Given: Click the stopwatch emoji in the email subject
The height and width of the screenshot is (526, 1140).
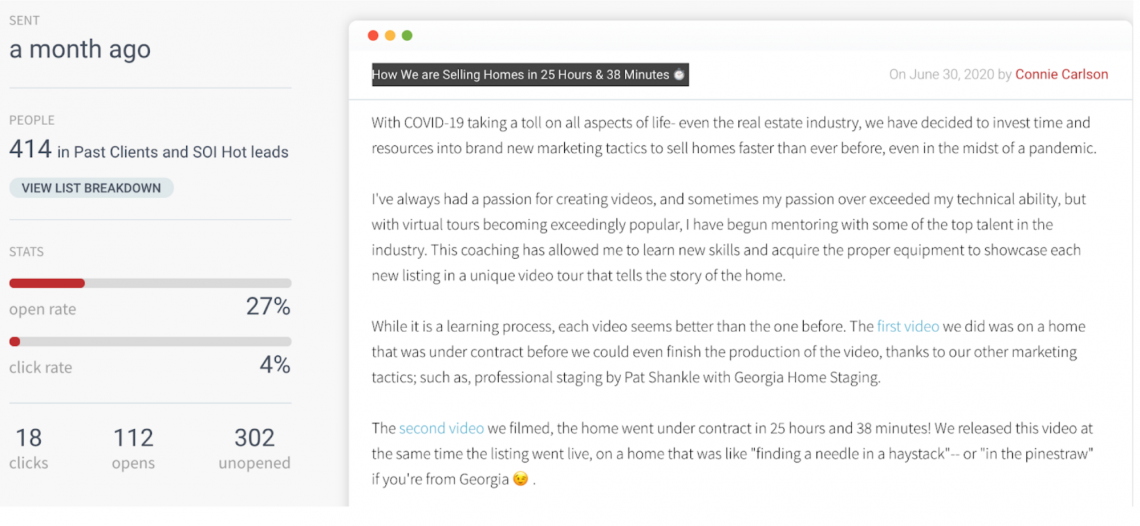Looking at the screenshot, I should click(679, 75).
